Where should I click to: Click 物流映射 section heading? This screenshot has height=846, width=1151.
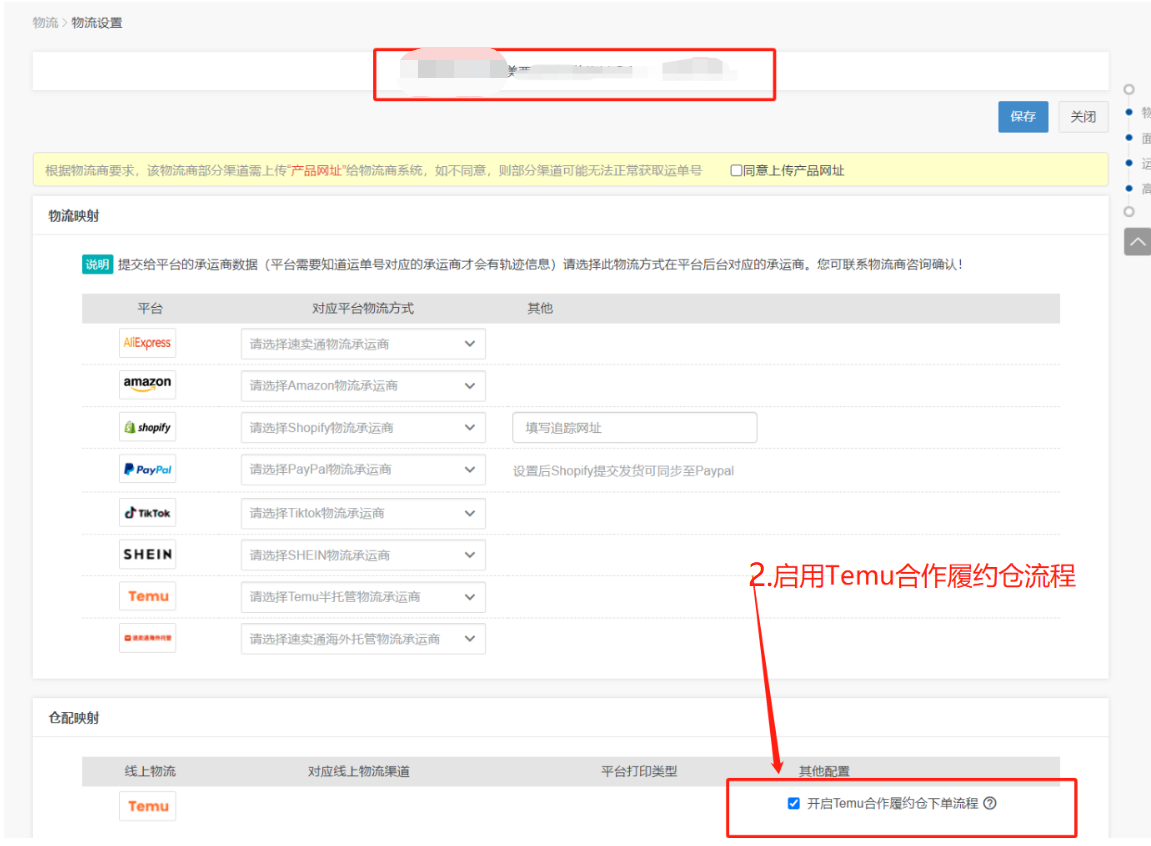tap(73, 216)
